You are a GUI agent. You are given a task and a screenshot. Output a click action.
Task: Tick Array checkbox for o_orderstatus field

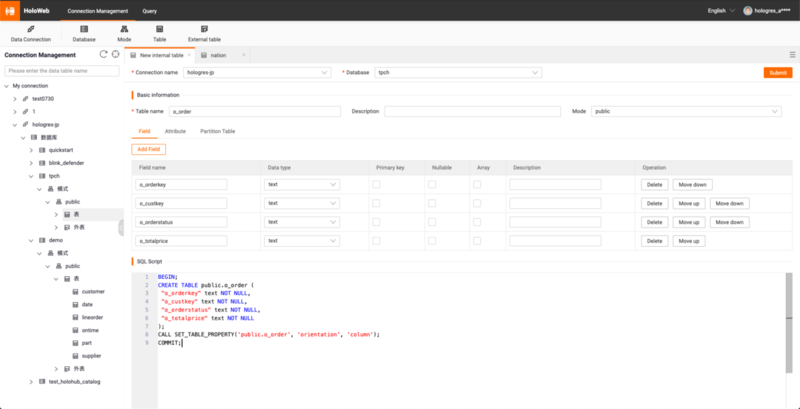click(477, 222)
